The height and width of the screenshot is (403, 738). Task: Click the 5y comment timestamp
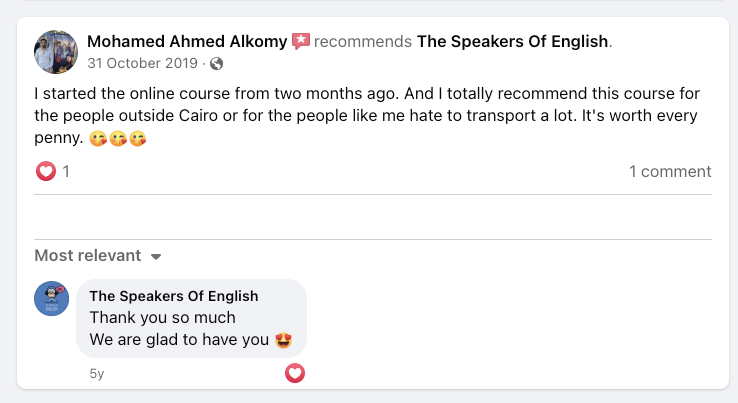[x=96, y=373]
